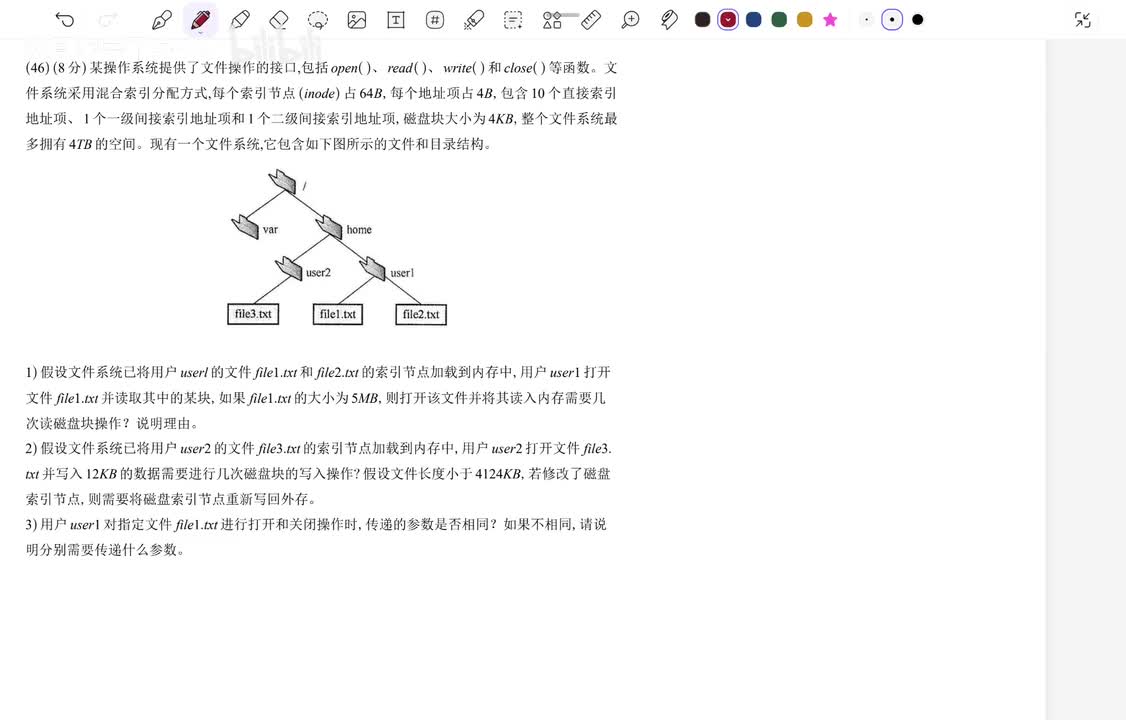Click the '(46) (8 分)' question number text
Viewport: 1126px width, 720px height.
pos(55,68)
